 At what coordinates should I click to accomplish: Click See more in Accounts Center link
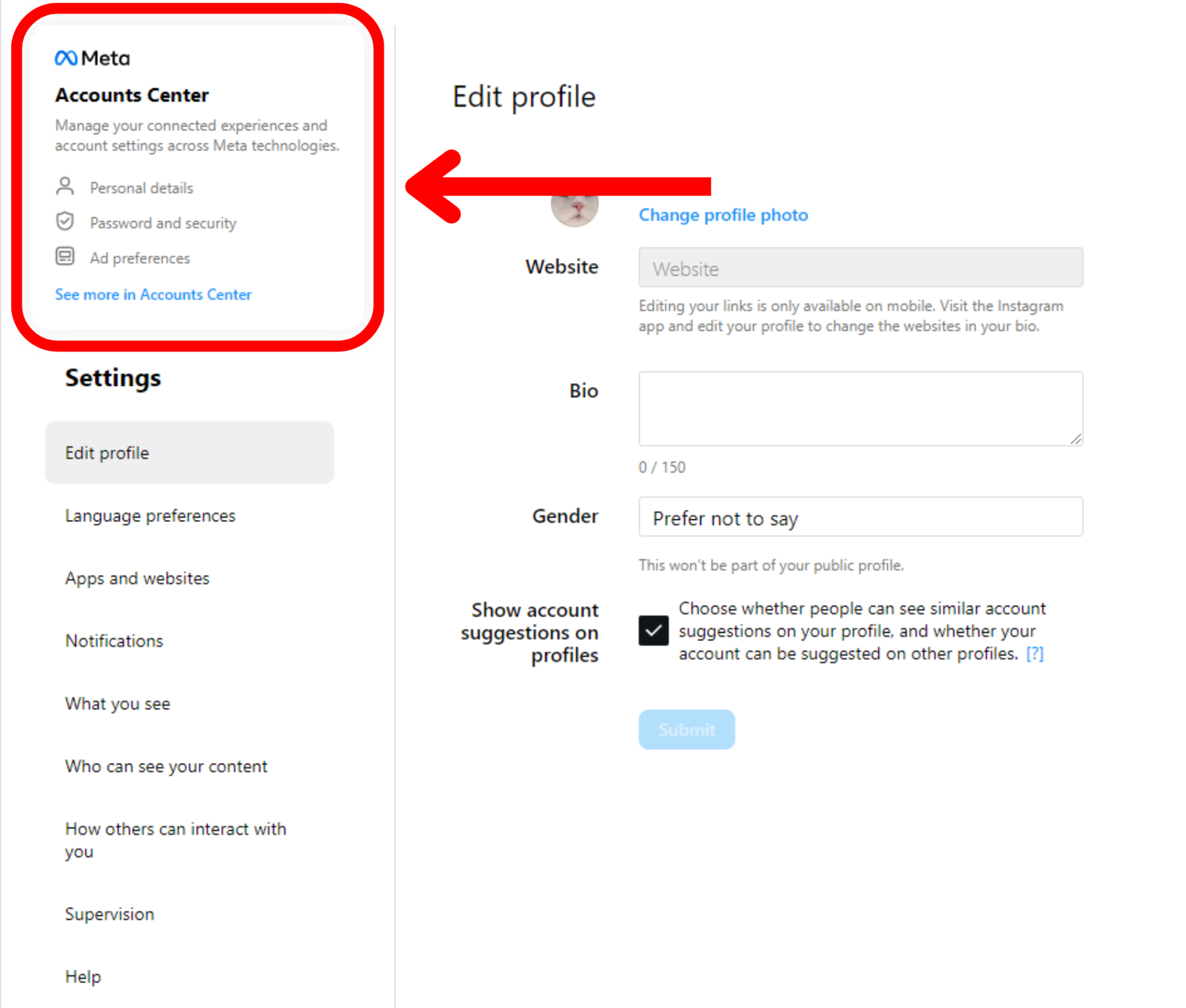(x=153, y=295)
